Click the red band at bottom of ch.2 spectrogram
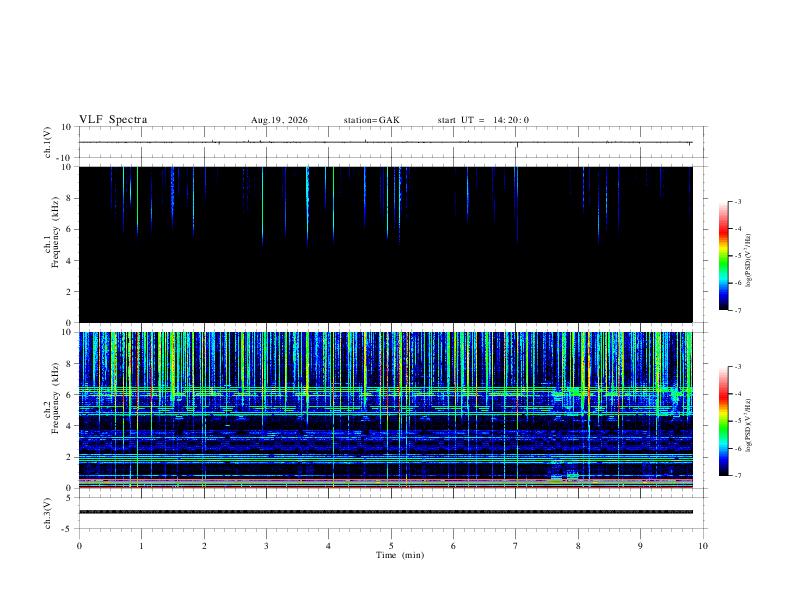Viewport: 792px width, 612px height. pyautogui.click(x=386, y=487)
